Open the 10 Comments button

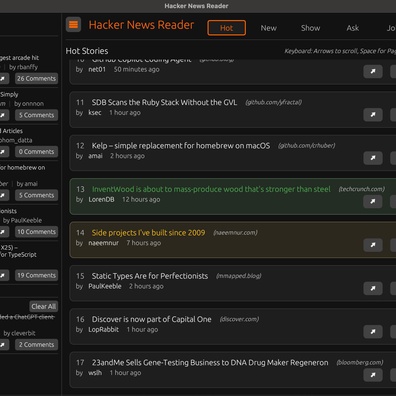click(x=36, y=232)
